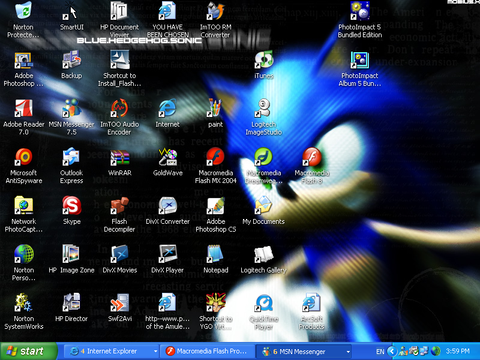This screenshot has height=360, width=480.
Task: Open Shortcut to Install_Flash icon
Action: pos(119,60)
